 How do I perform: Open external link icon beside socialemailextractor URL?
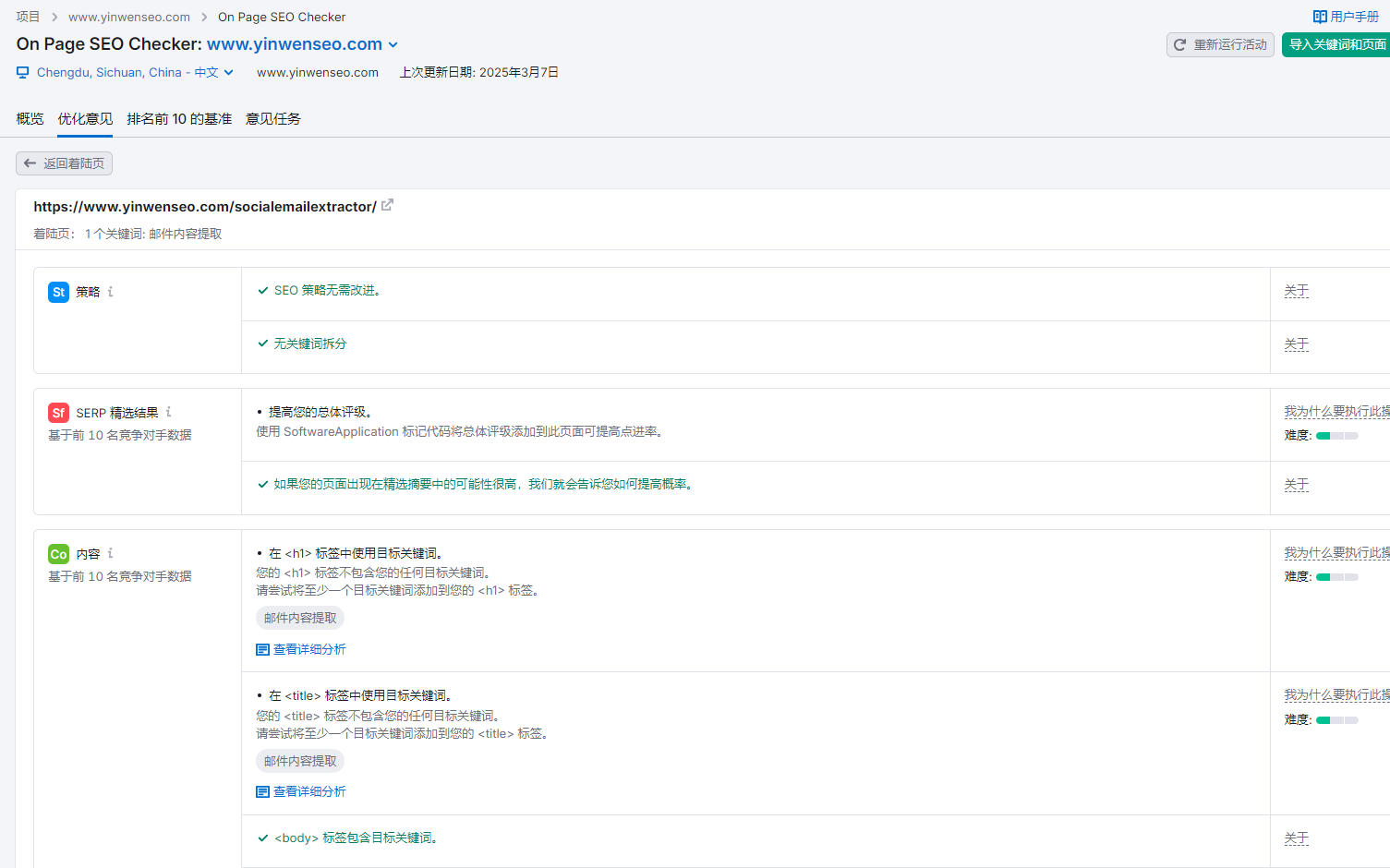388,205
